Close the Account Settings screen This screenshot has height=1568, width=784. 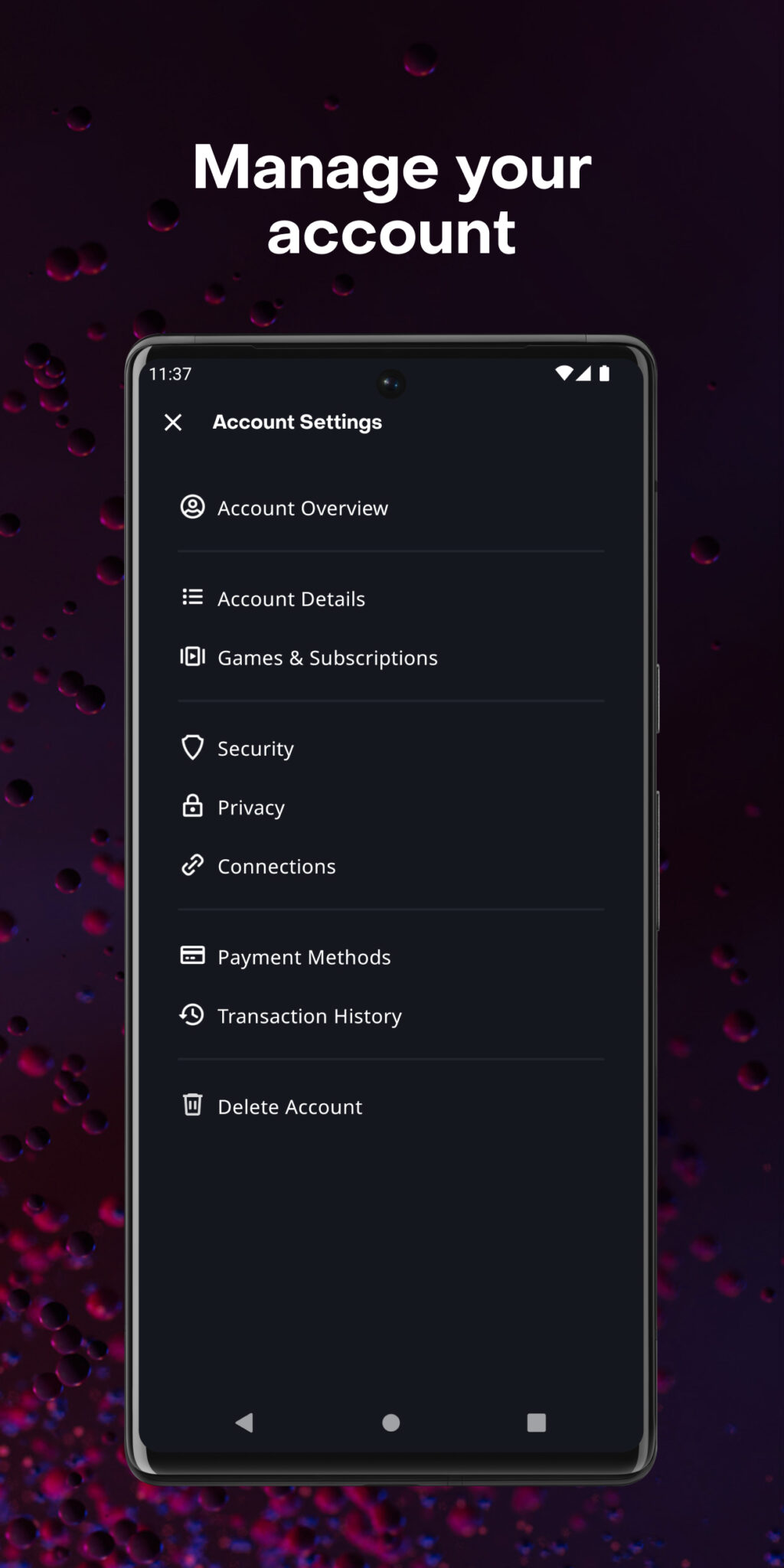pos(173,422)
